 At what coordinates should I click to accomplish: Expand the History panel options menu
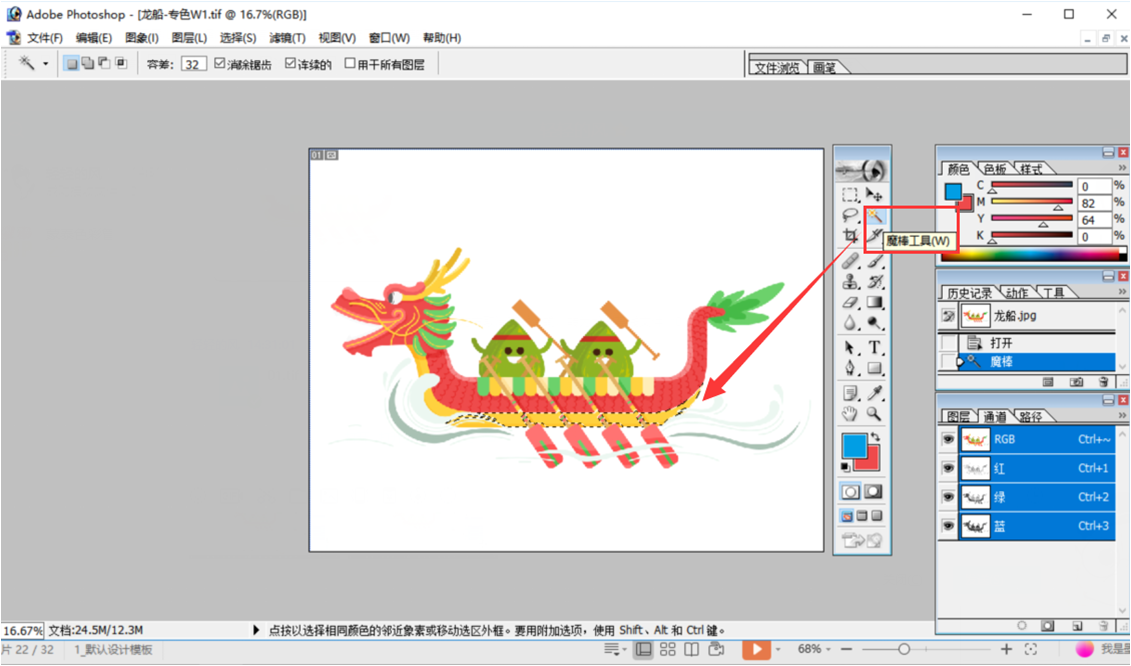click(x=1122, y=292)
